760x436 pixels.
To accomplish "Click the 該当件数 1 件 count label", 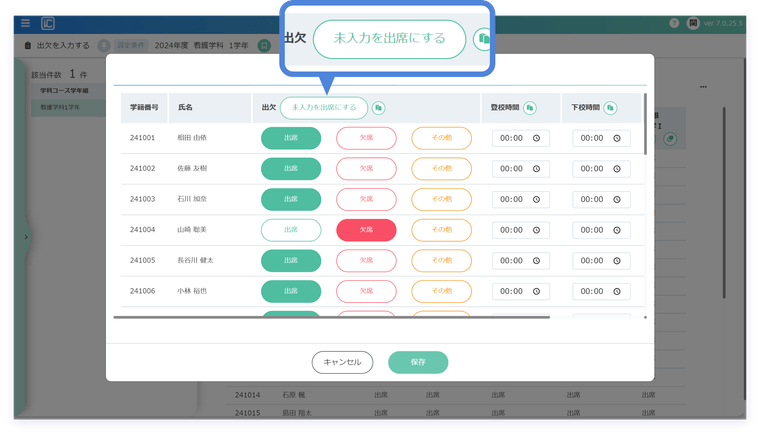I will [x=59, y=74].
